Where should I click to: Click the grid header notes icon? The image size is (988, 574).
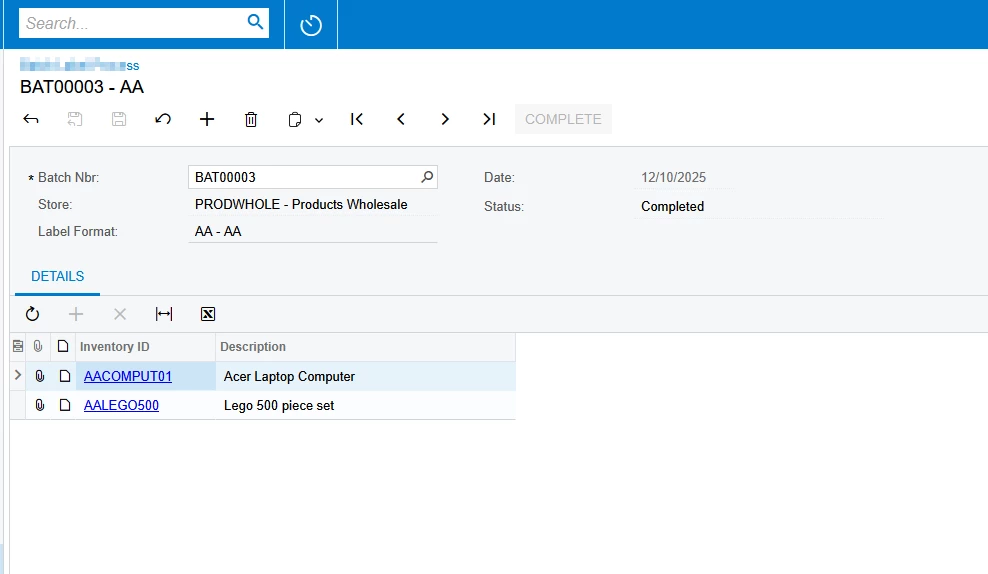click(x=63, y=347)
